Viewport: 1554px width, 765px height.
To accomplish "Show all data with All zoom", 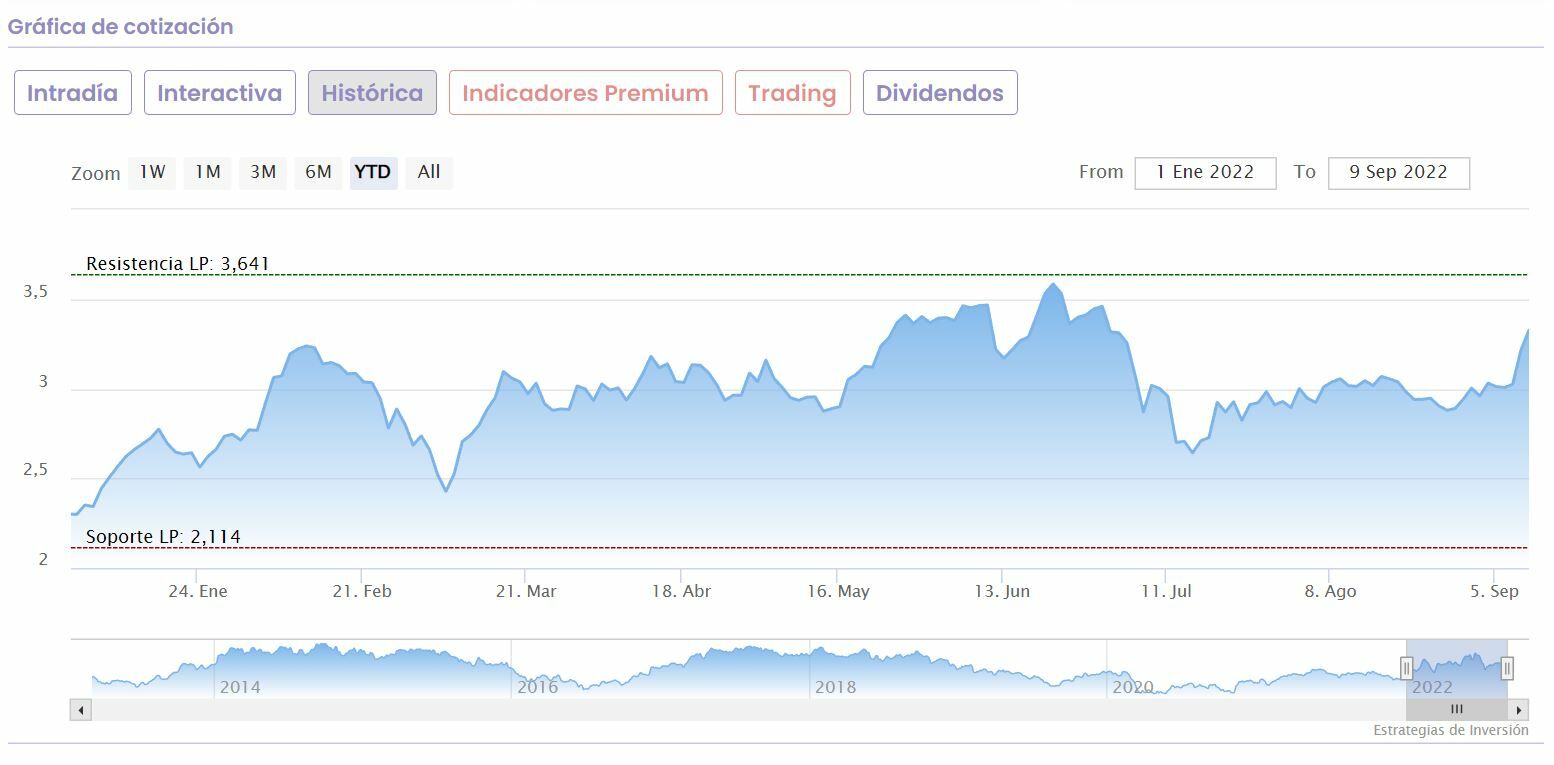I will point(429,172).
